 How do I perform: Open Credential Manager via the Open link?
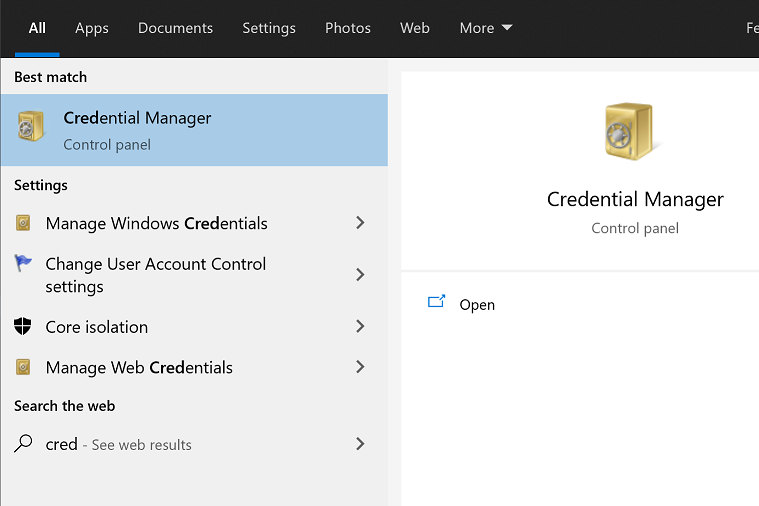(x=477, y=305)
